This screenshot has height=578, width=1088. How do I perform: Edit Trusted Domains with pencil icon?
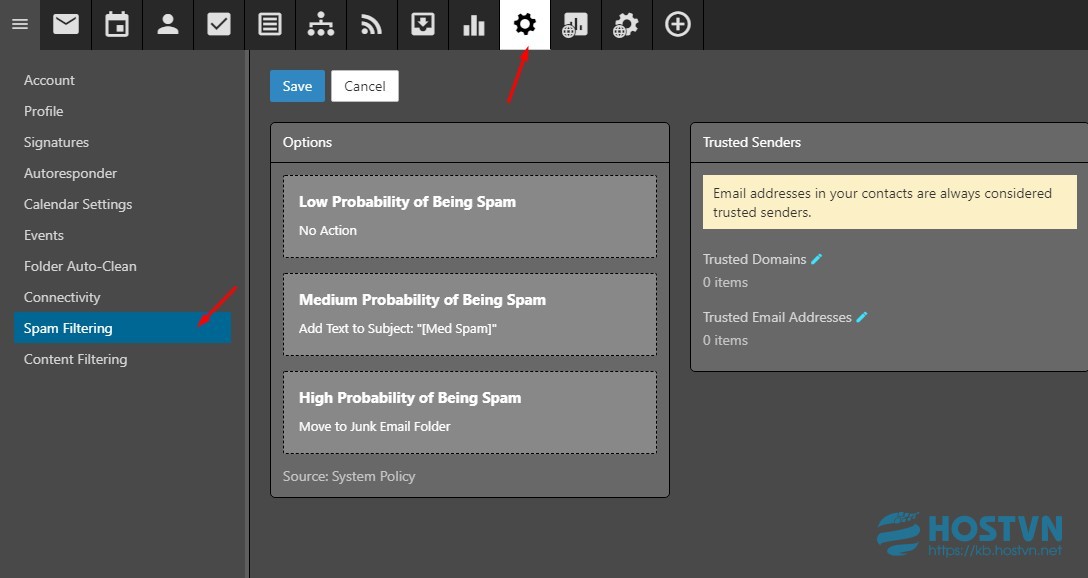817,259
